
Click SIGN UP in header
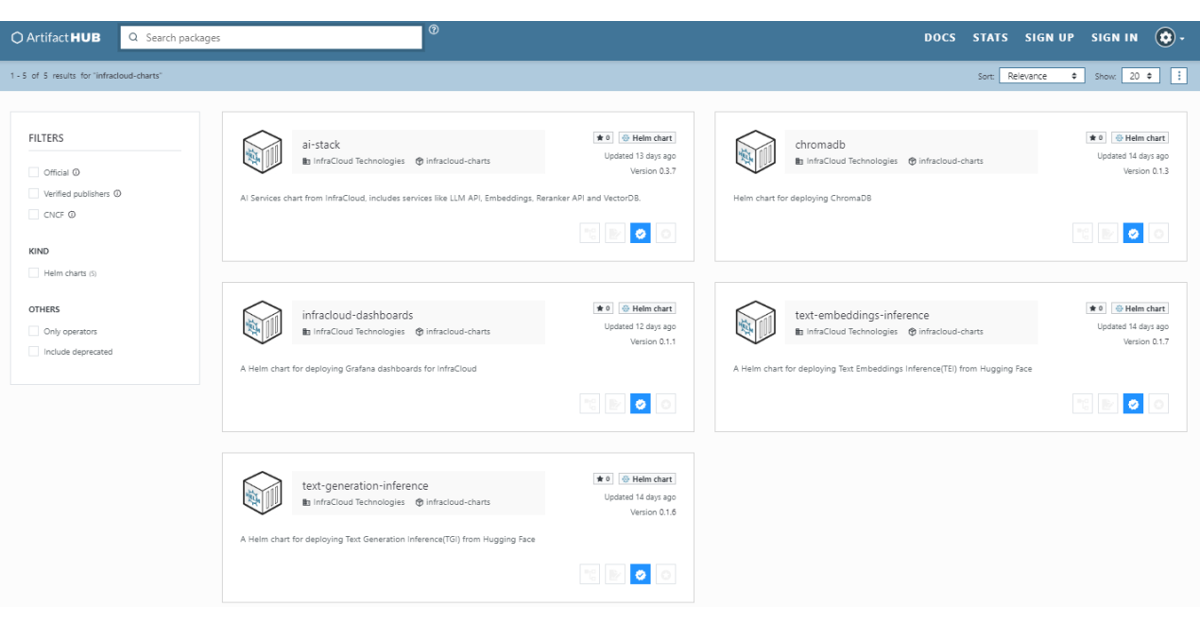[1049, 37]
